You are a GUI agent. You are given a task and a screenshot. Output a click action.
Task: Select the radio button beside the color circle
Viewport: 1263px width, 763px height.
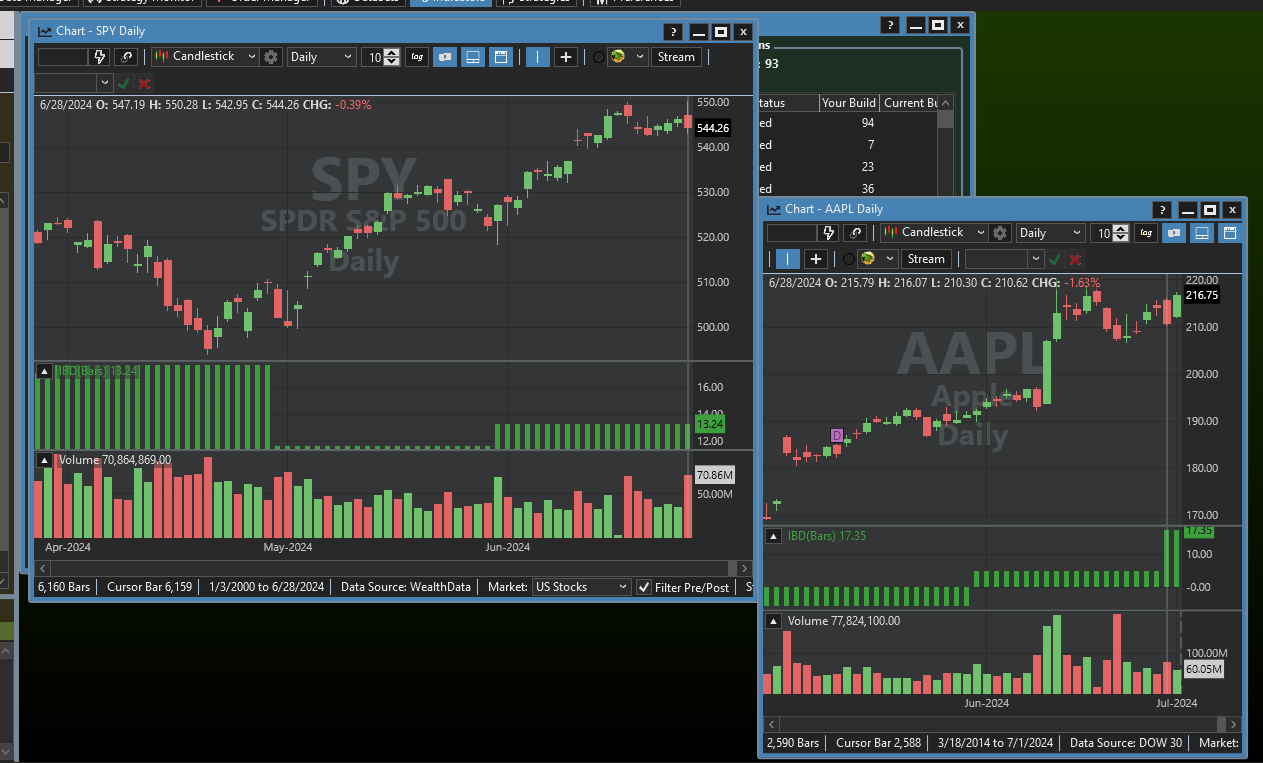pos(598,57)
